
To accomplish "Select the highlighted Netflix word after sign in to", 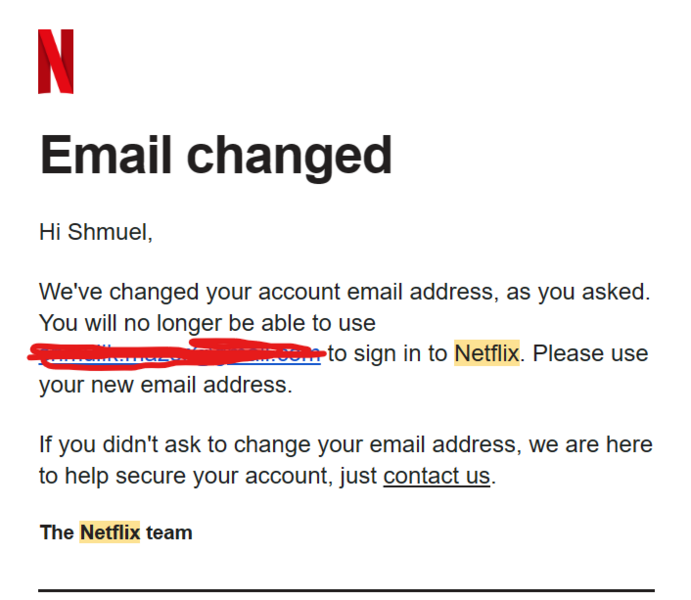I will pos(487,353).
